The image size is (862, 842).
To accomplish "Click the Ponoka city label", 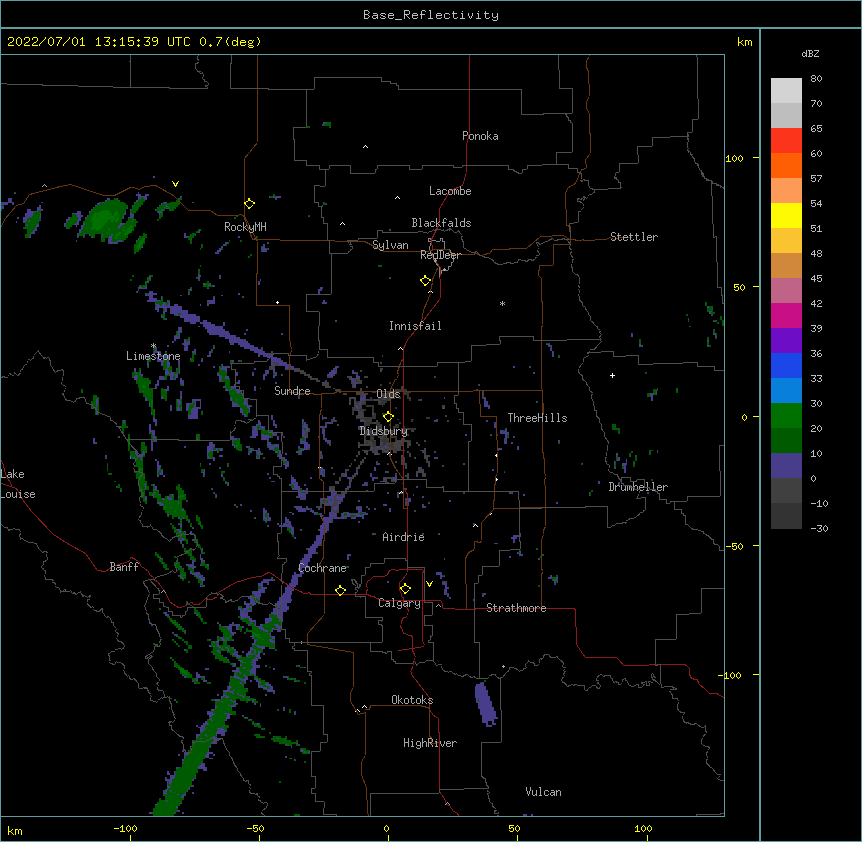I will coord(480,136).
